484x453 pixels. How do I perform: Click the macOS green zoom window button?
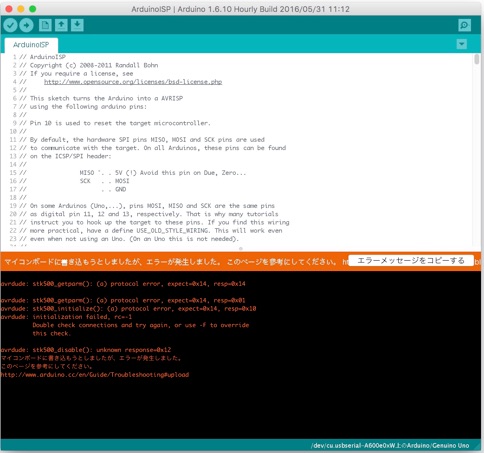tap(33, 9)
